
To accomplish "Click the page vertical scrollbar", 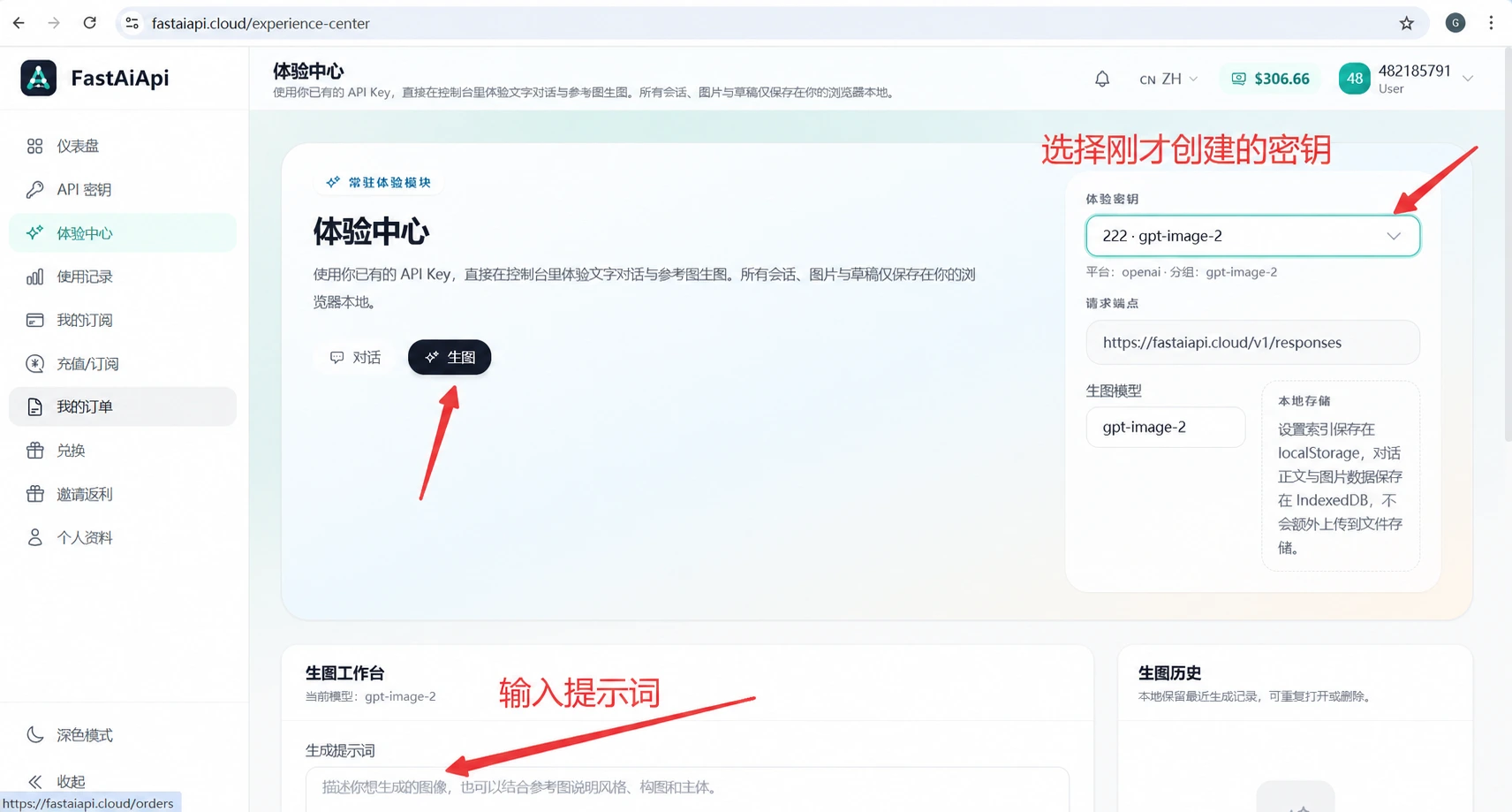I will 1508,243.
